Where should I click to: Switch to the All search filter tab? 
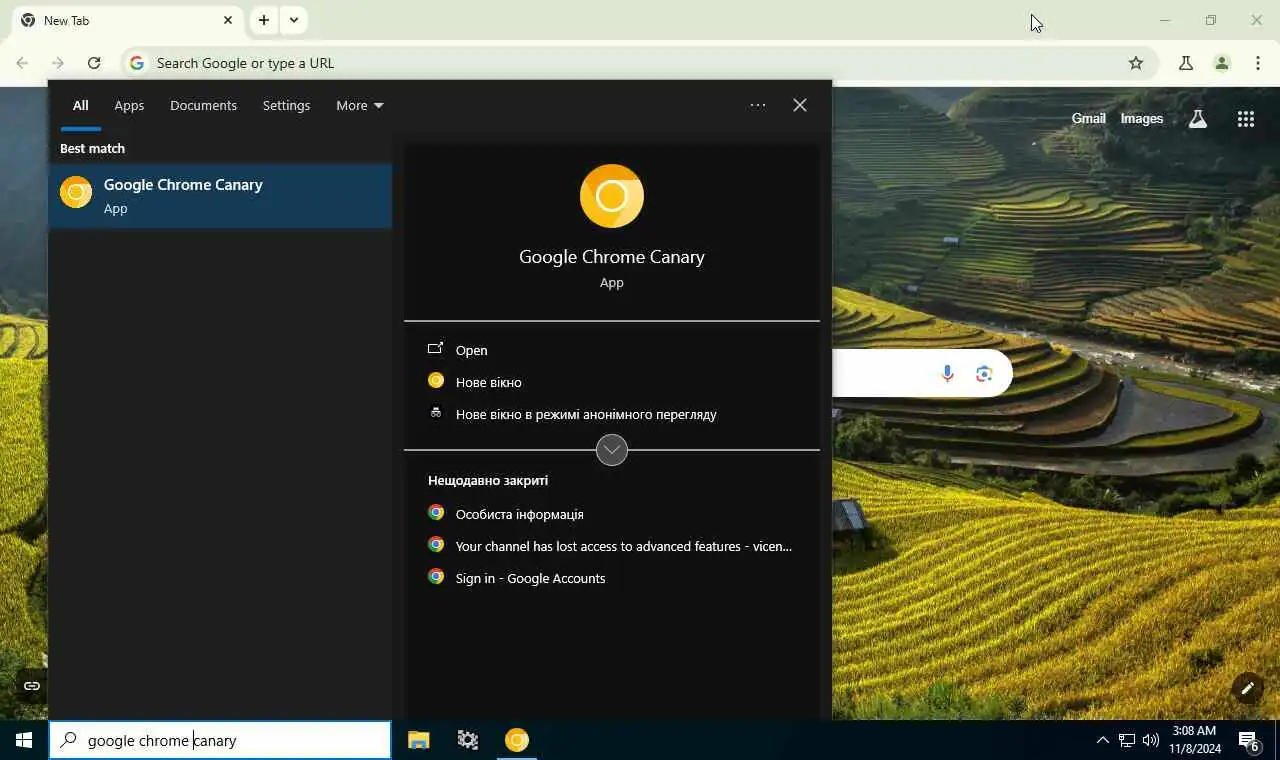tap(80, 106)
